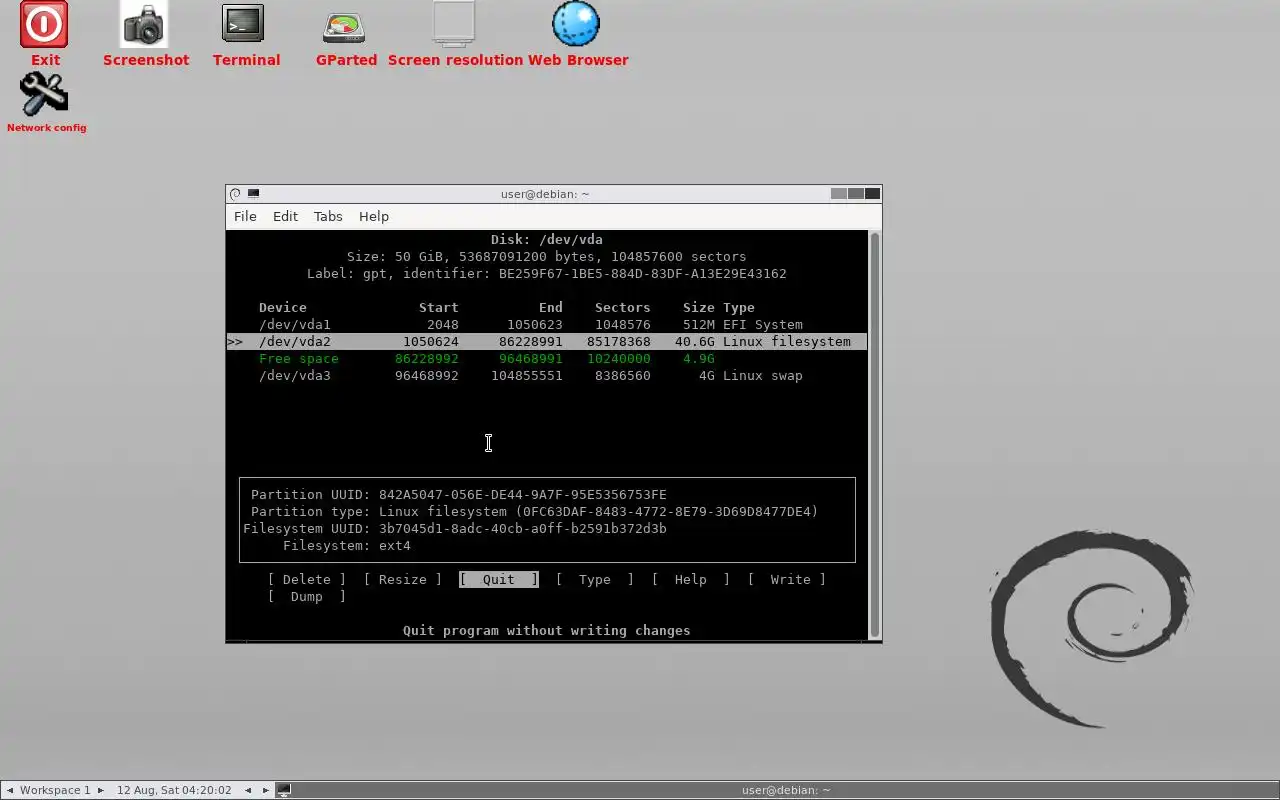Select the highlighted [ Quit ] option
Screen dimensions: 1280x800
pos(499,580)
